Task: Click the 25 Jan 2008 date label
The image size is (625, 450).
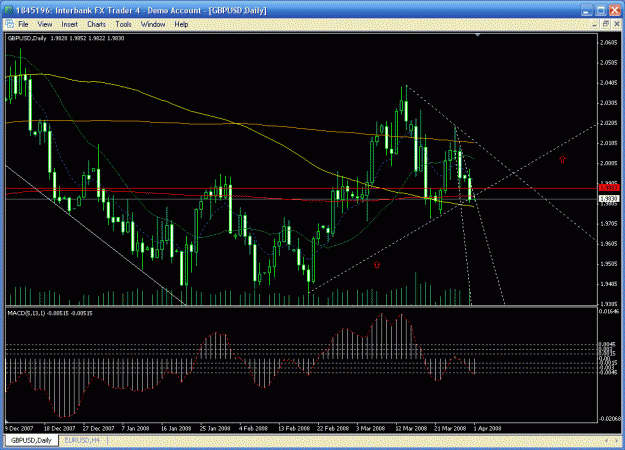Action: coord(215,428)
